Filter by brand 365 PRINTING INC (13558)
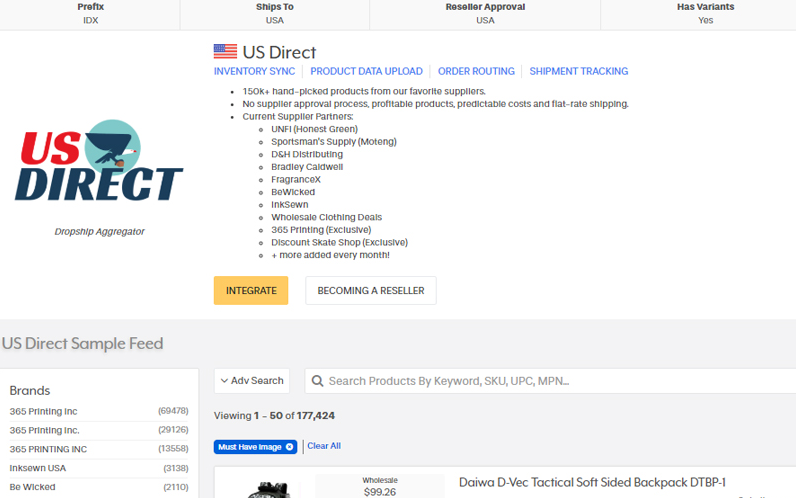Viewport: 796px width, 498px height. 99,449
